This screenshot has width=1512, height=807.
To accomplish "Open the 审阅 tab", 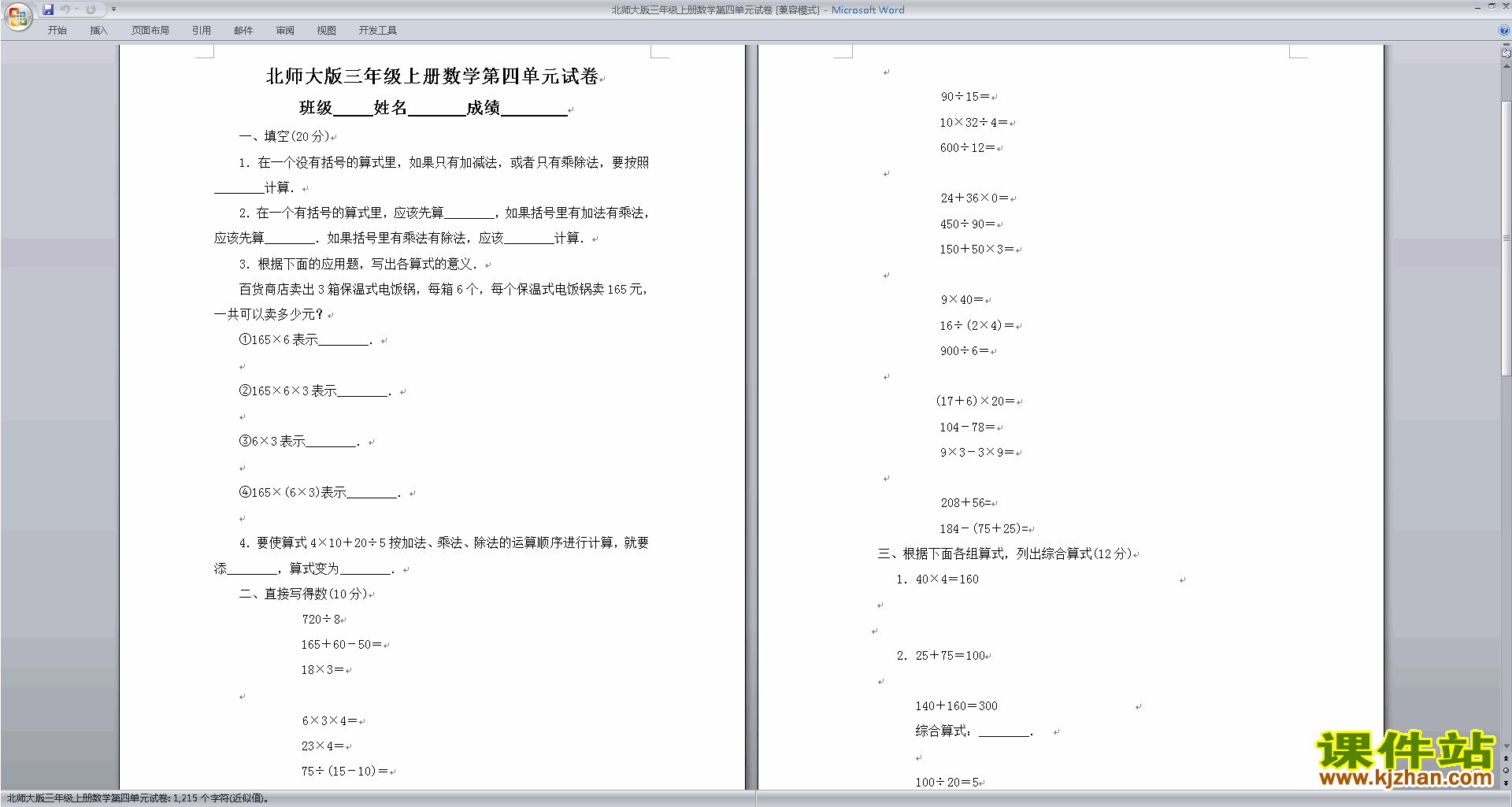I will click(x=285, y=31).
